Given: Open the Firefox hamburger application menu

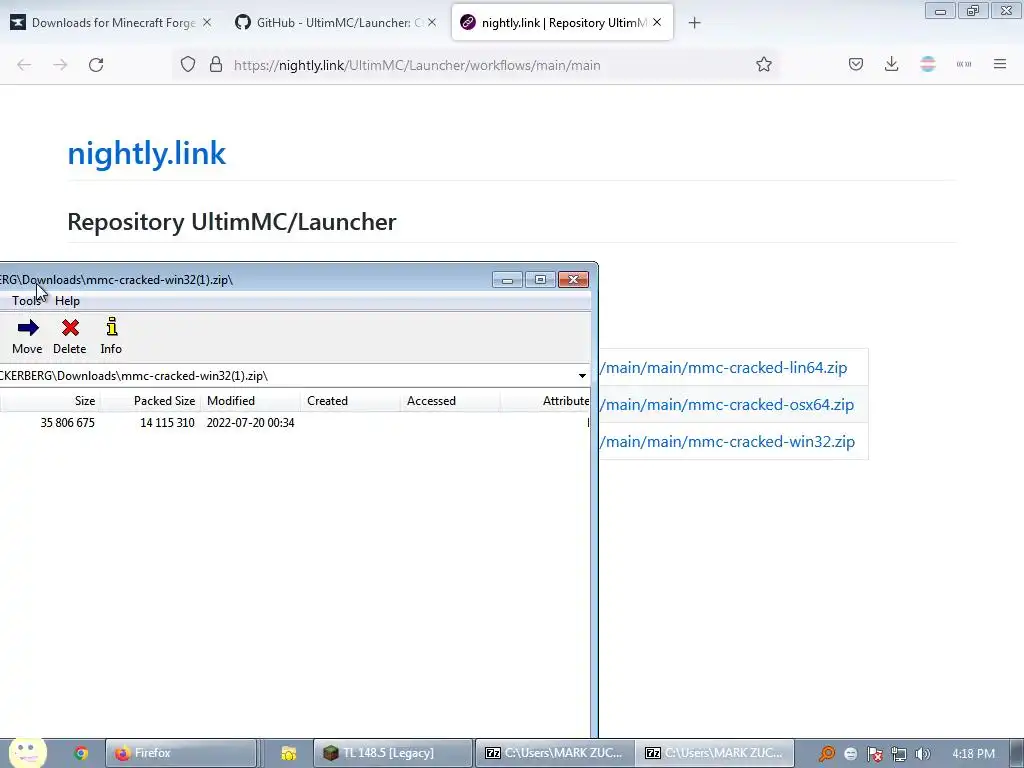Looking at the screenshot, I should click(x=1000, y=64).
